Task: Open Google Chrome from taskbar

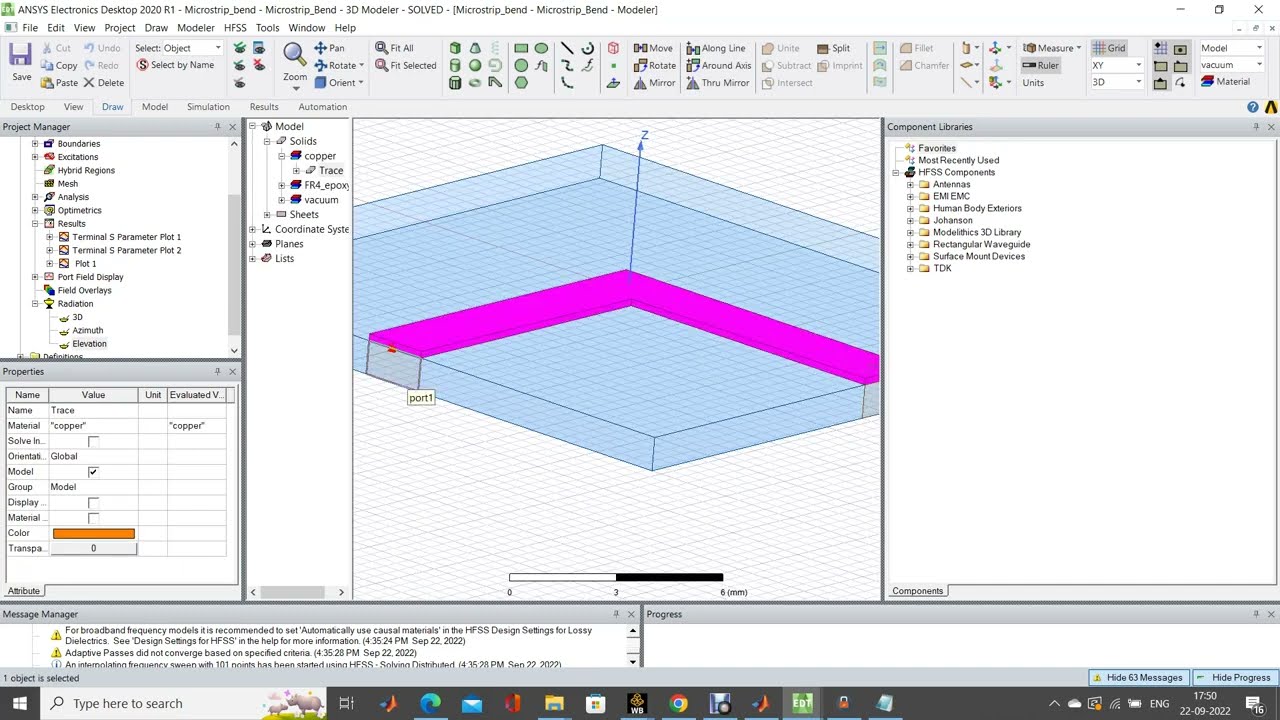Action: tap(678, 703)
